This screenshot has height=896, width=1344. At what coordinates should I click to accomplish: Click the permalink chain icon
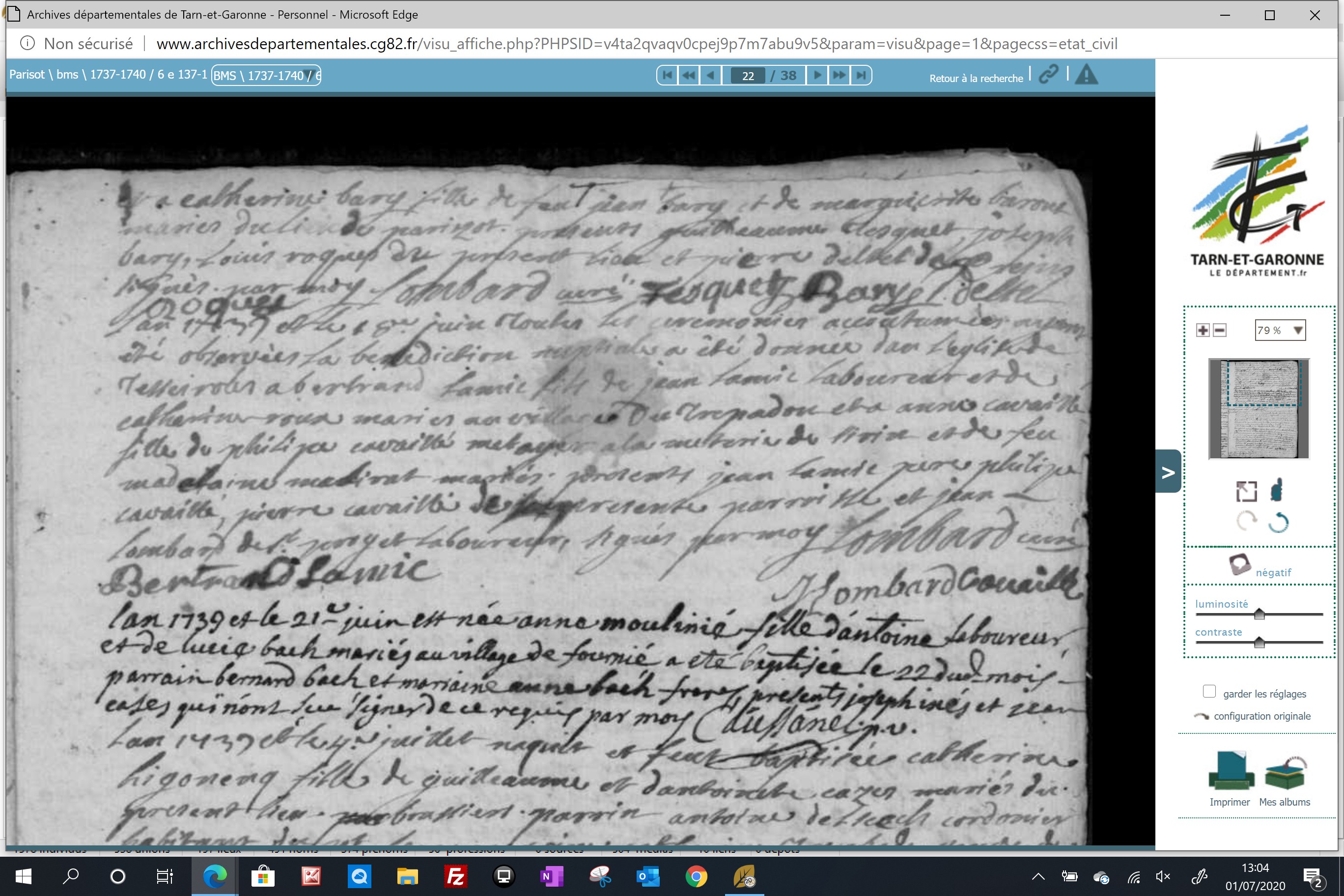(1049, 74)
